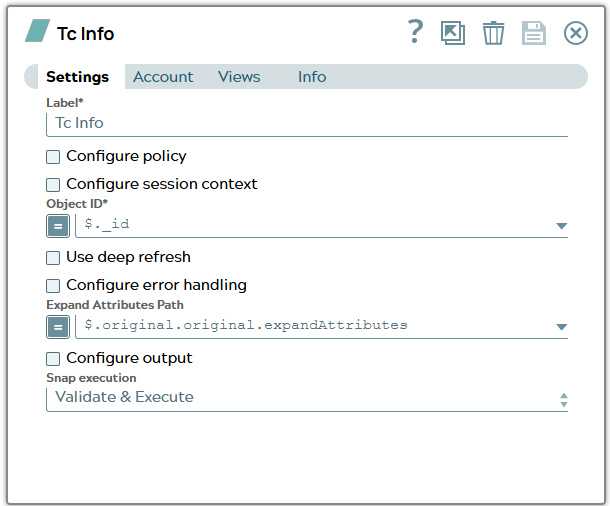The height and width of the screenshot is (506, 610).
Task: Click the Label input field
Action: [x=307, y=124]
